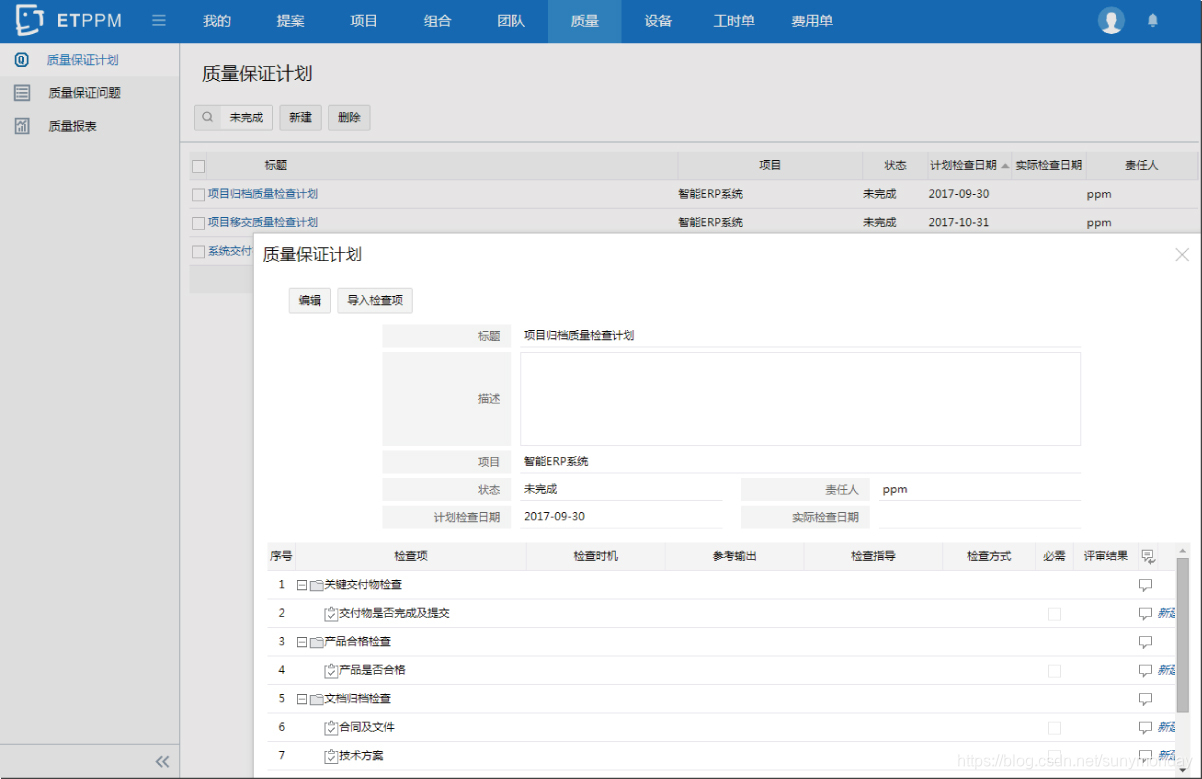Click the 新建 button
This screenshot has height=779, width=1202.
[x=300, y=117]
